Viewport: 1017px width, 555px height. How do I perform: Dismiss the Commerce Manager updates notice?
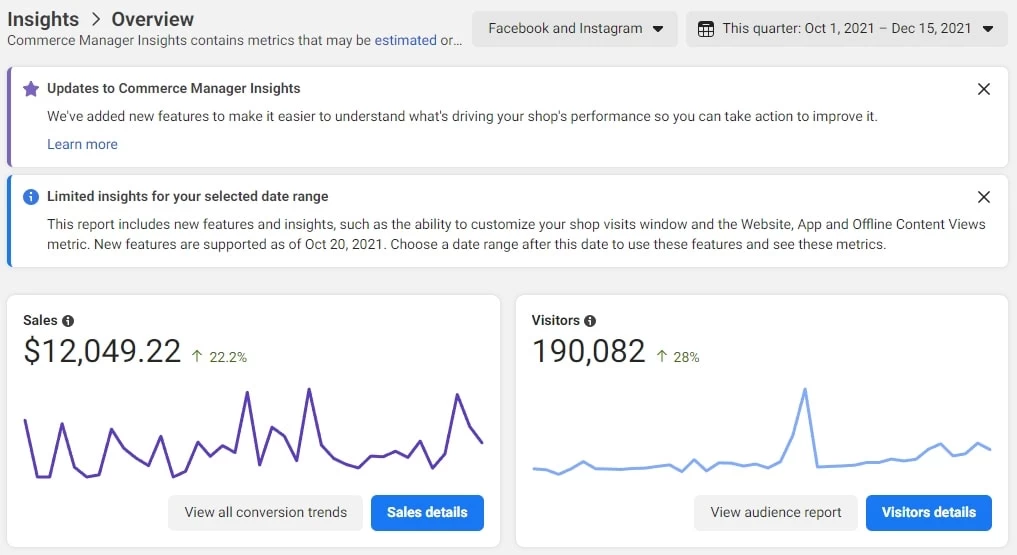click(984, 89)
